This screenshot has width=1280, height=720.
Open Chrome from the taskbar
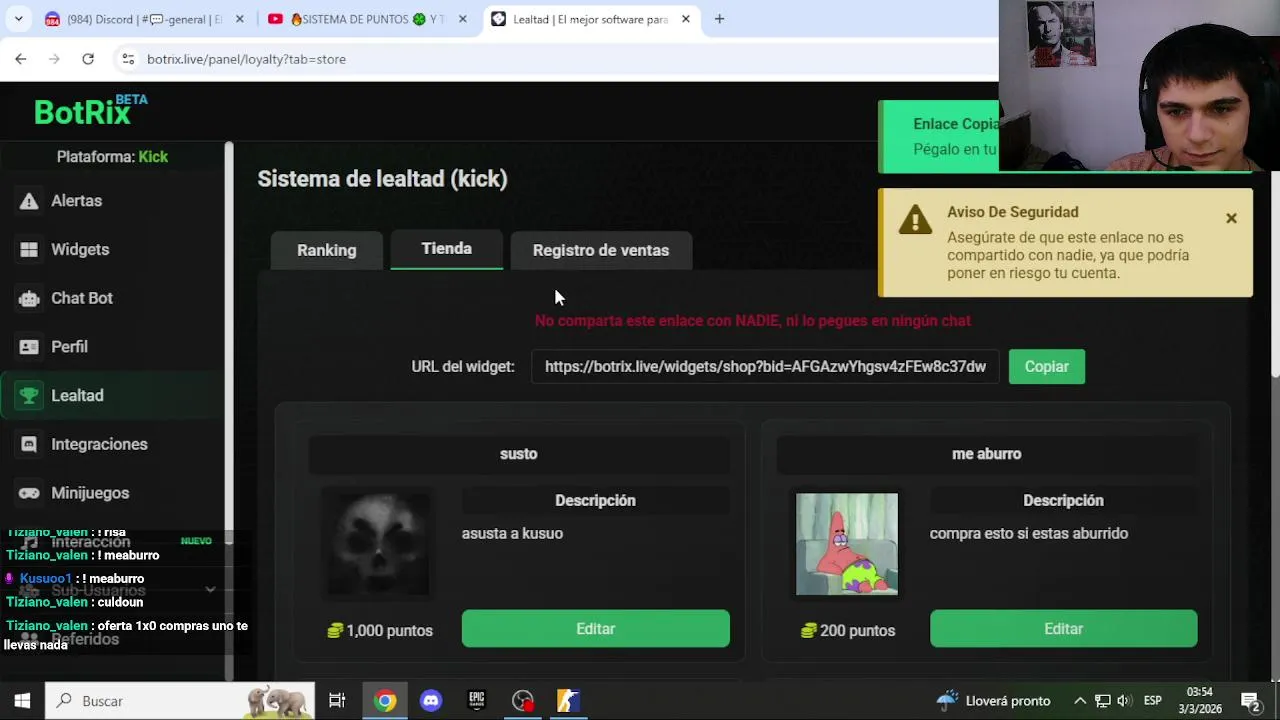tap(385, 701)
